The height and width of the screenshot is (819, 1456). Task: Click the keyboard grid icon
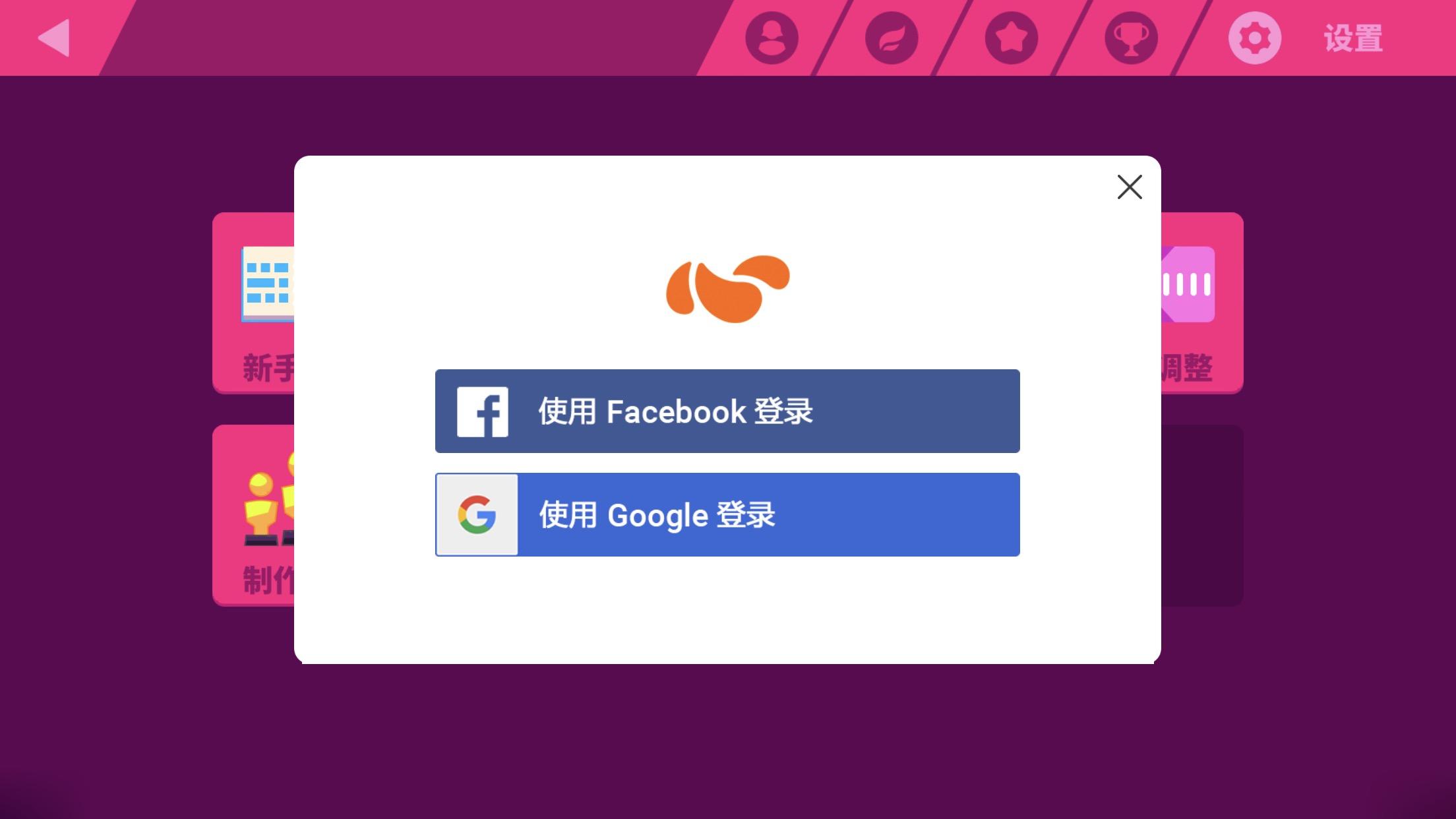tap(268, 284)
